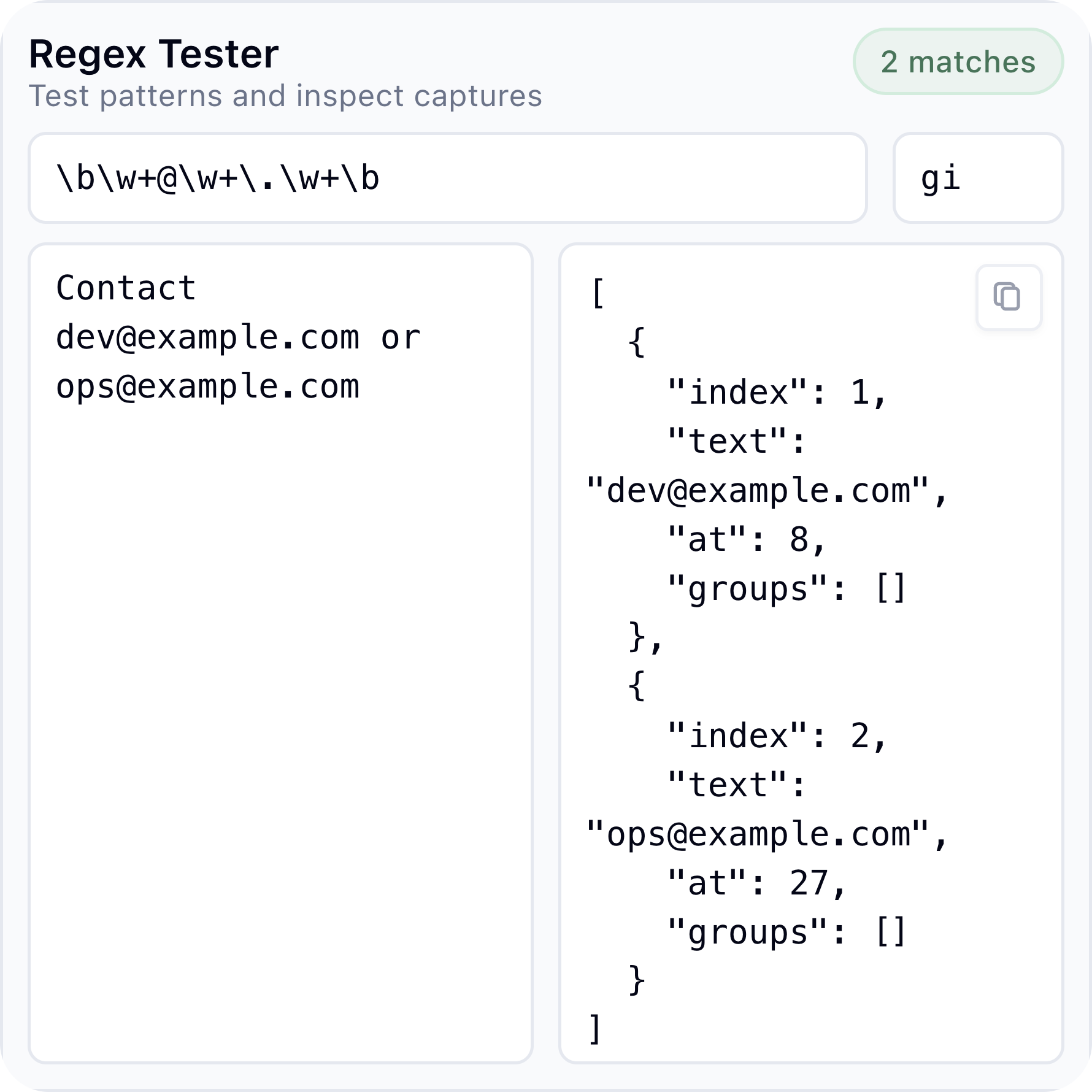The height and width of the screenshot is (1092, 1092).
Task: Click the "at": 27 line
Action: 756,883
